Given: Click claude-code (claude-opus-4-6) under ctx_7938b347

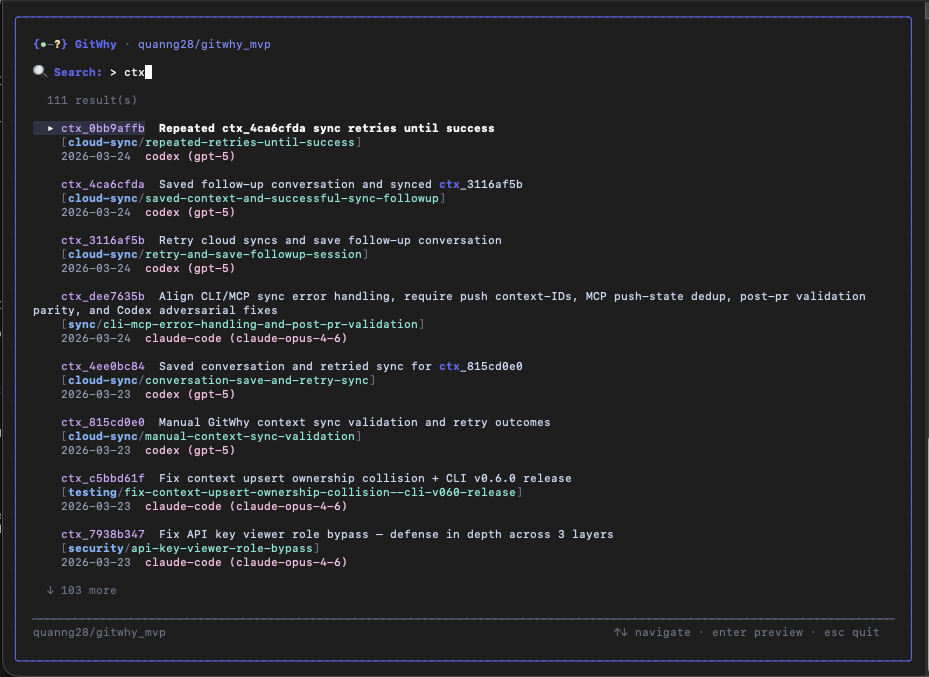Looking at the screenshot, I should click(x=246, y=562).
